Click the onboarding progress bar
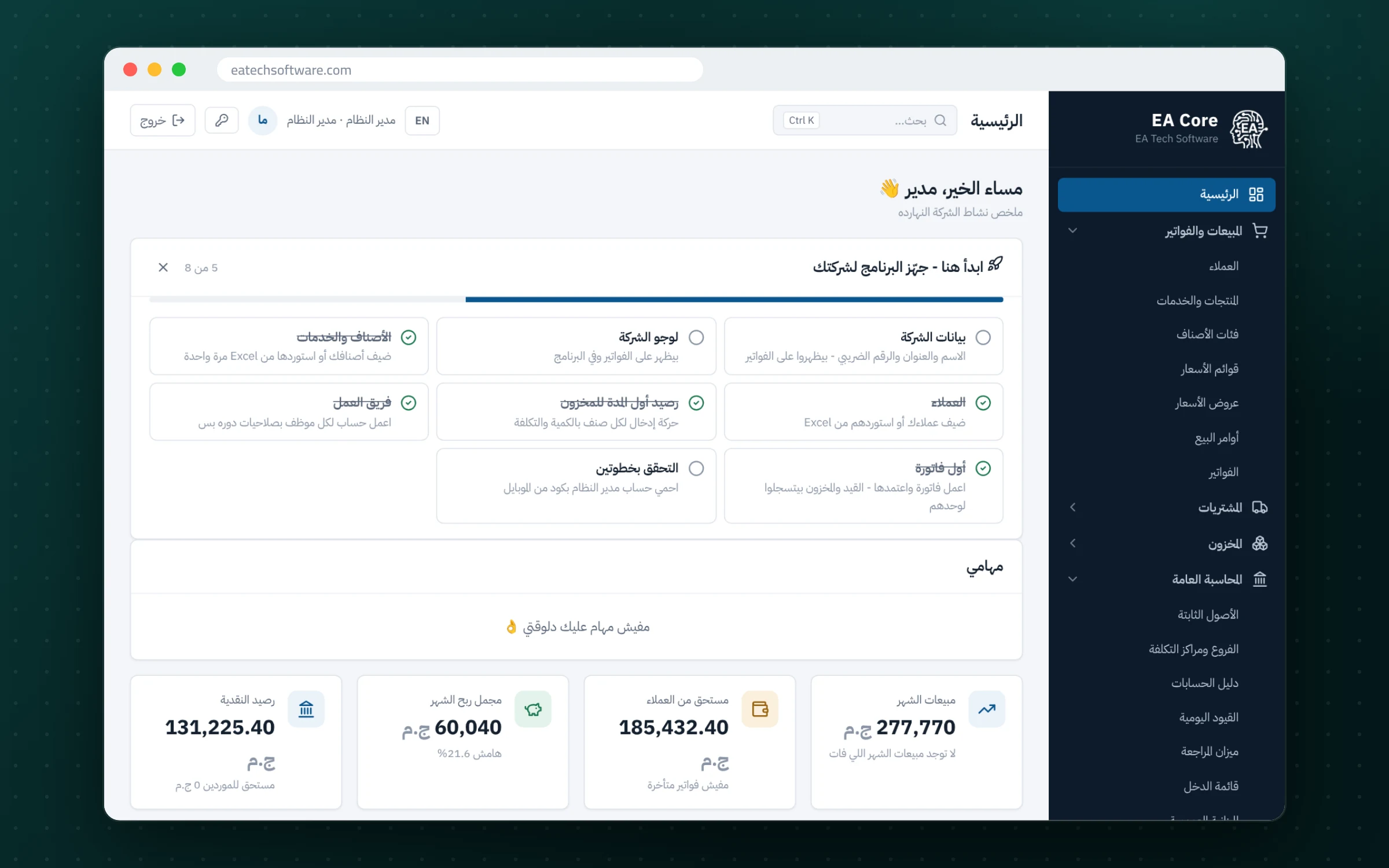This screenshot has height=868, width=1389. [576, 299]
